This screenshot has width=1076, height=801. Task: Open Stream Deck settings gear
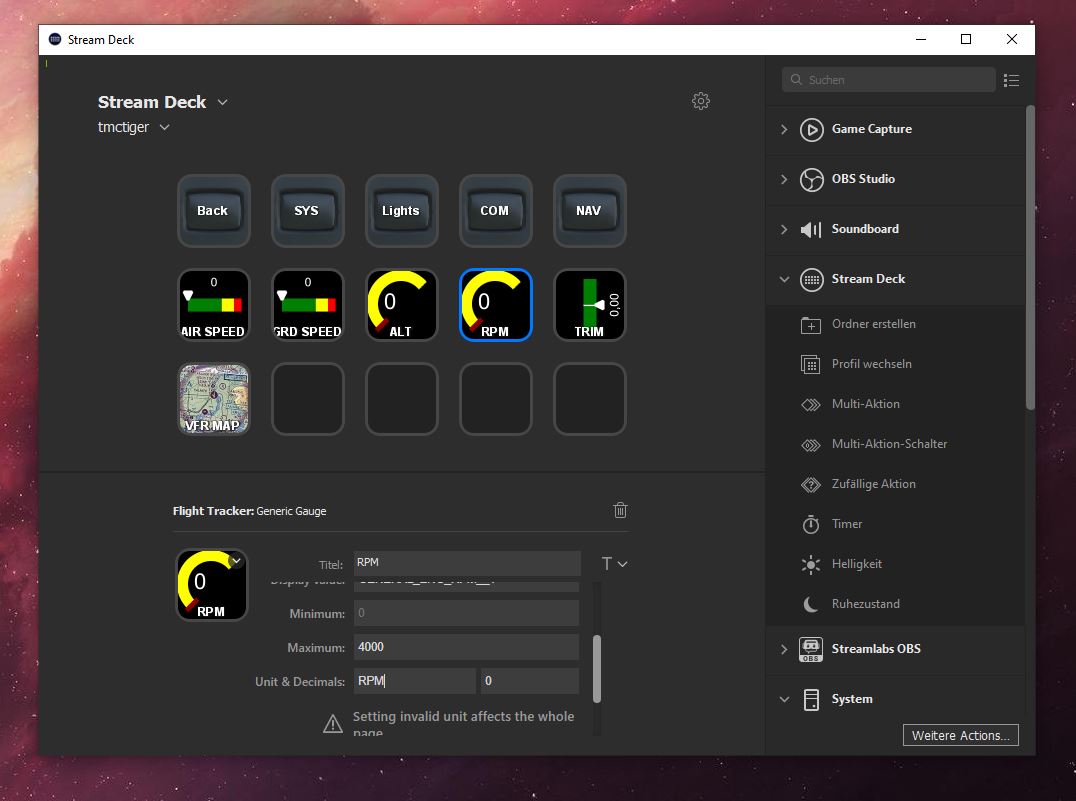click(x=701, y=101)
